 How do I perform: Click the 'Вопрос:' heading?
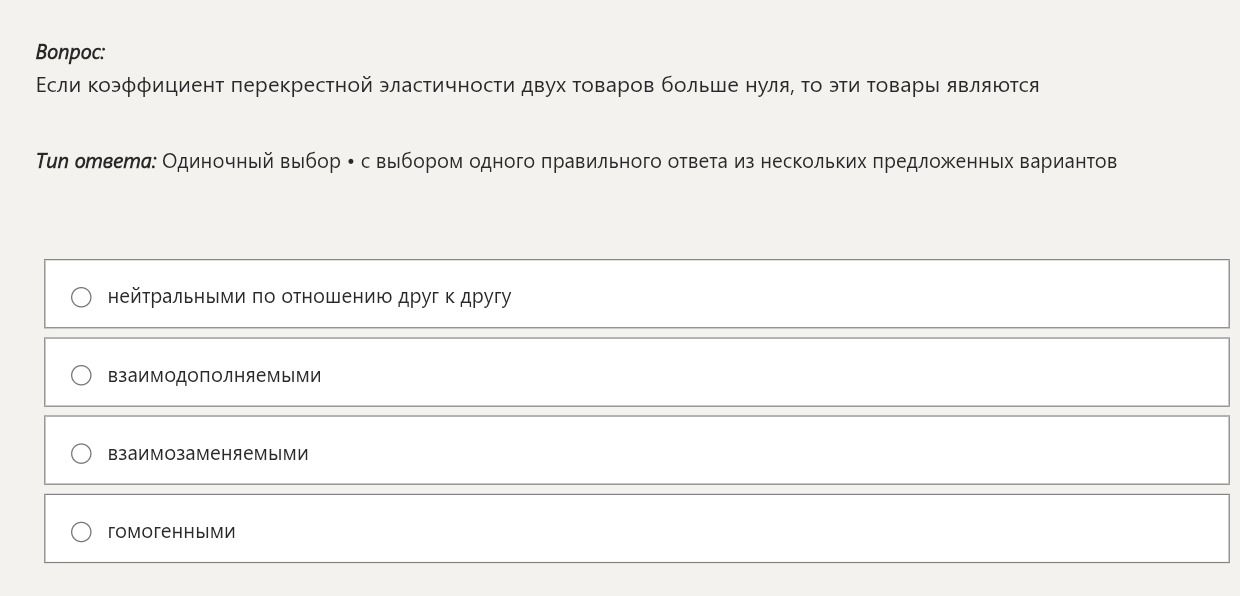point(70,52)
